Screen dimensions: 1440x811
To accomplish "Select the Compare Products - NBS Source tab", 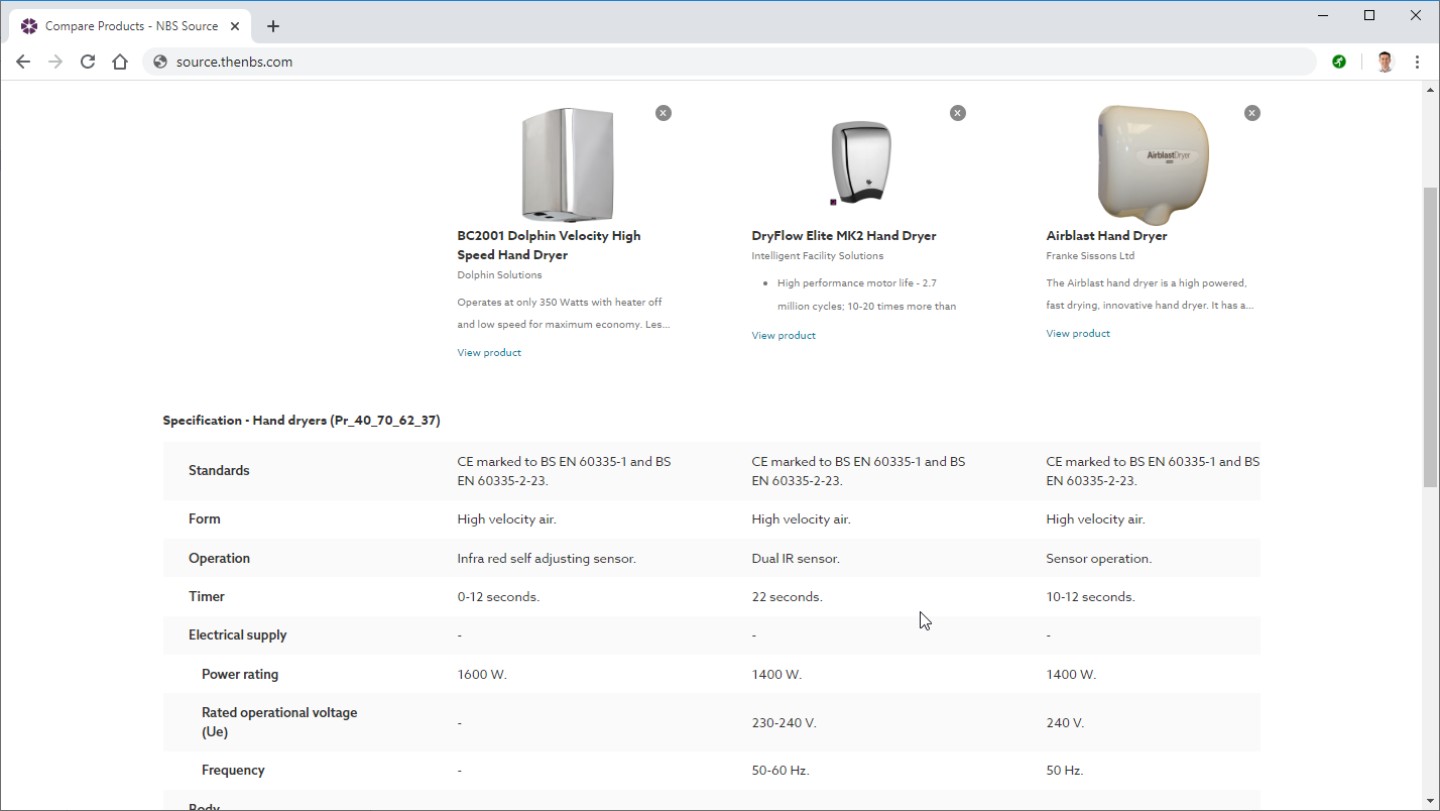I will click(130, 26).
